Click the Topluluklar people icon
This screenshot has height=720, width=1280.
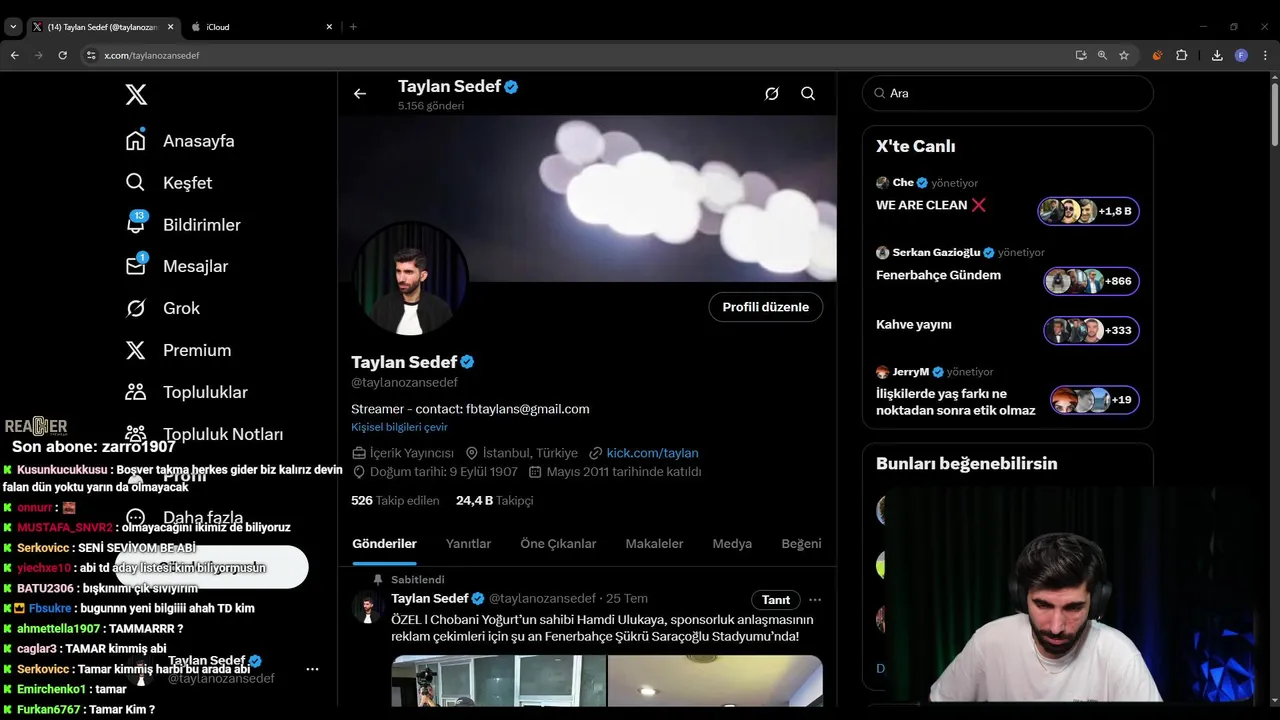pyautogui.click(x=135, y=392)
